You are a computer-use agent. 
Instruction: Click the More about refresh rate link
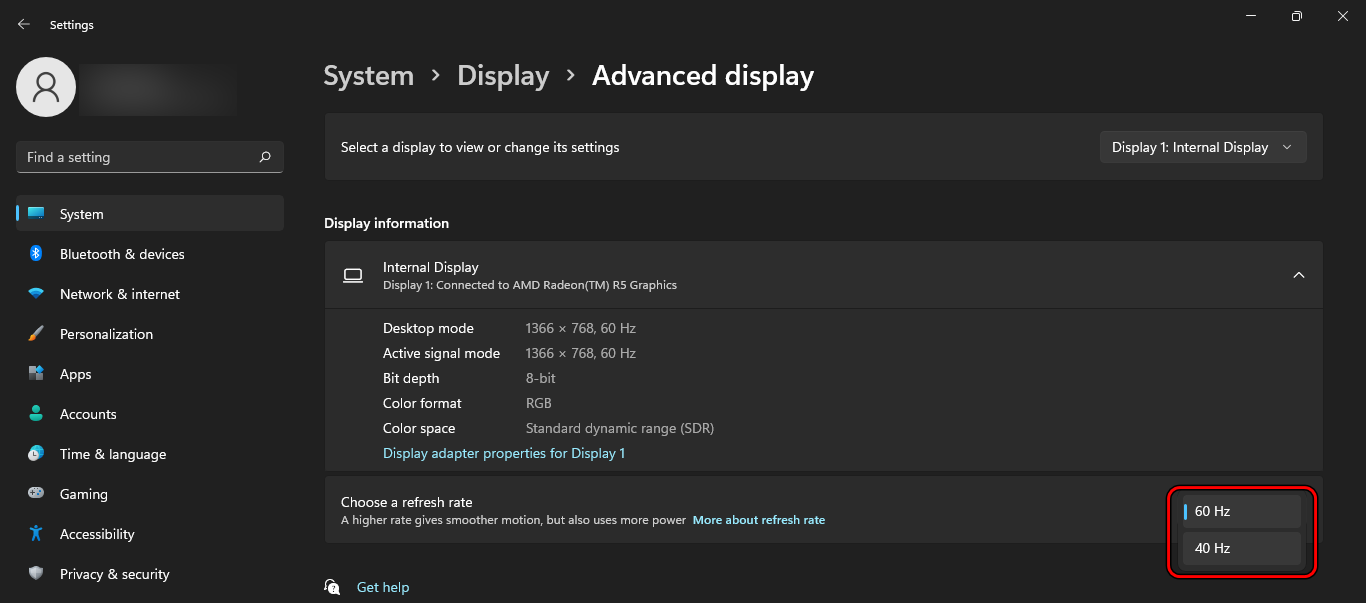(759, 519)
